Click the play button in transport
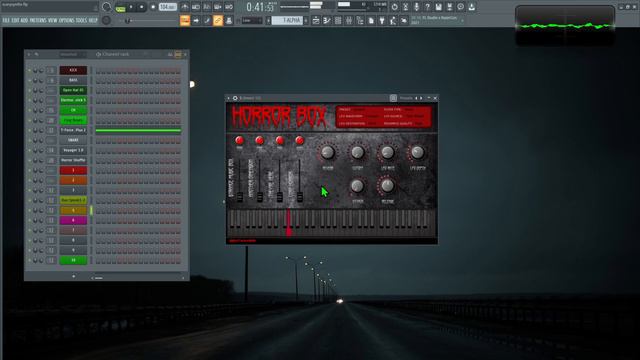This screenshot has width=640, height=360. tap(131, 7)
